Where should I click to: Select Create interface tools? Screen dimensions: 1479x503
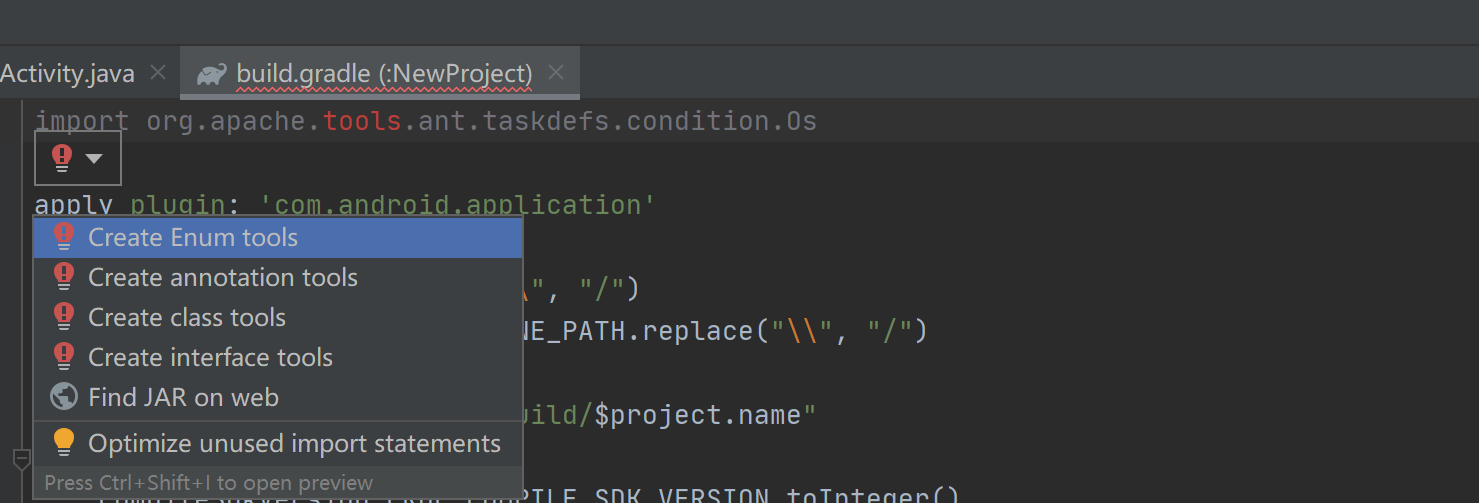click(x=210, y=357)
